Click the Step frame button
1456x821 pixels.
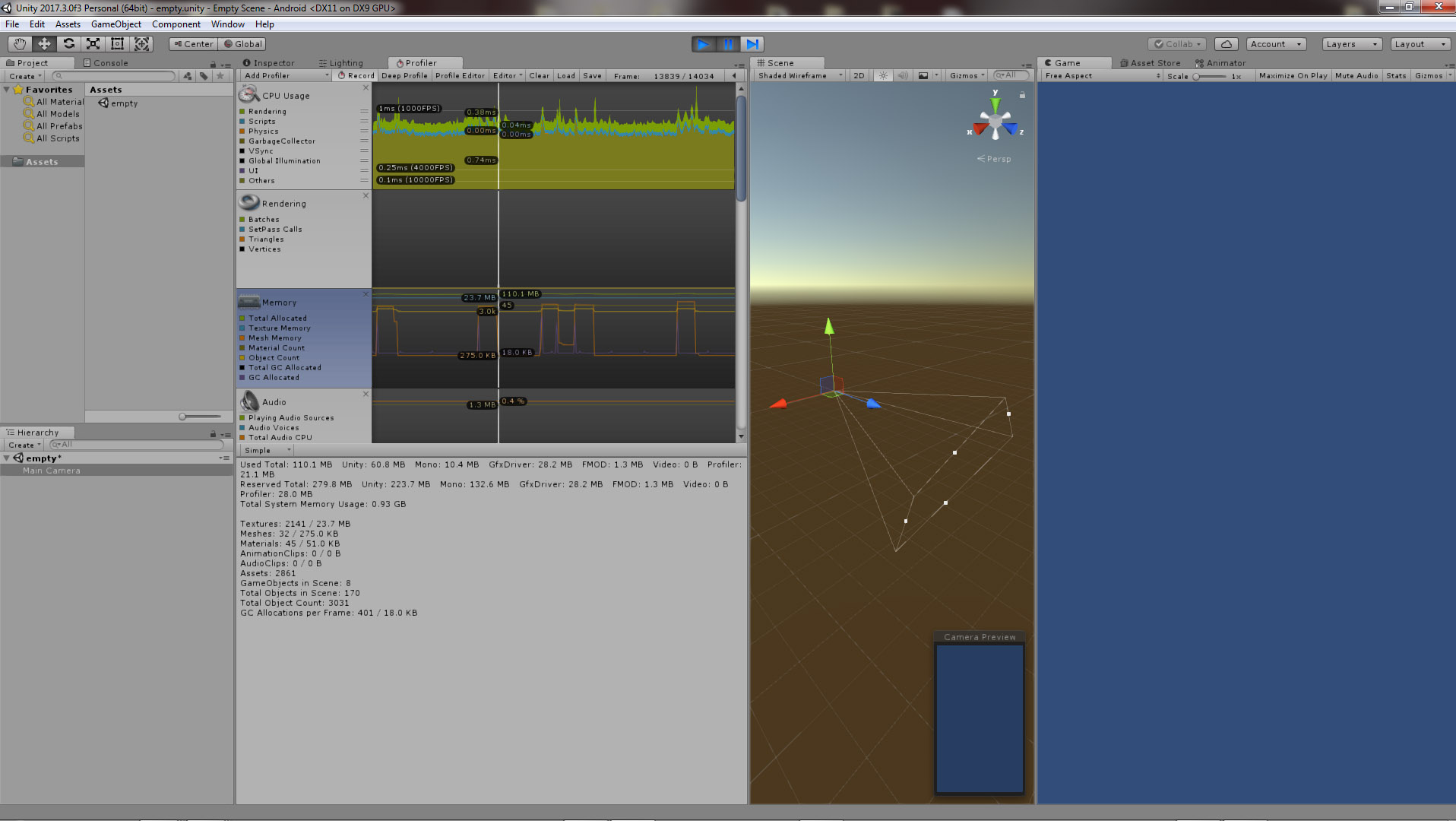752,44
